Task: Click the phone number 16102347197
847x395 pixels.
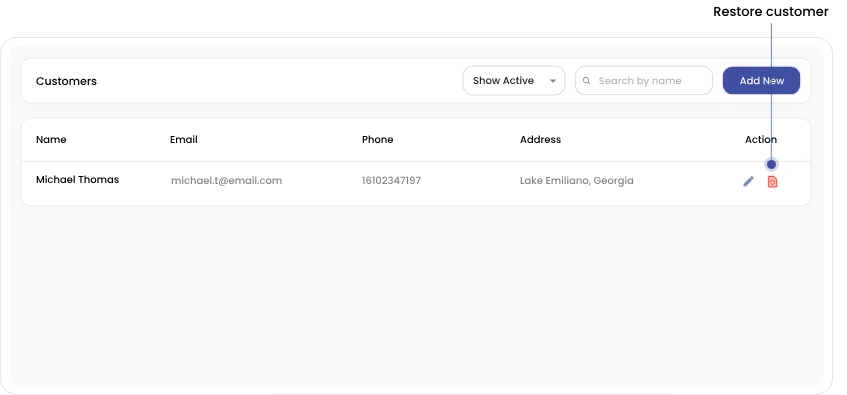Action: (x=391, y=180)
